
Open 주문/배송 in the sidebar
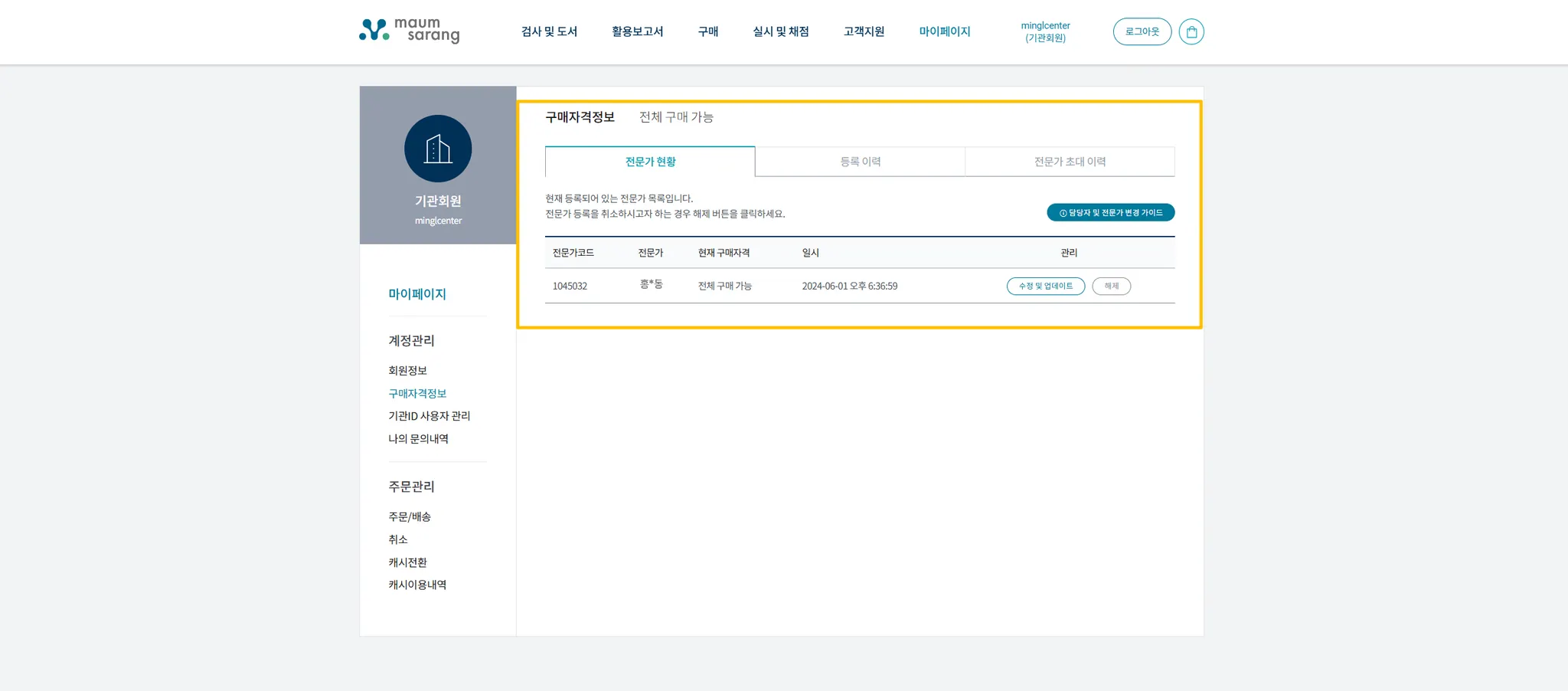(x=410, y=517)
